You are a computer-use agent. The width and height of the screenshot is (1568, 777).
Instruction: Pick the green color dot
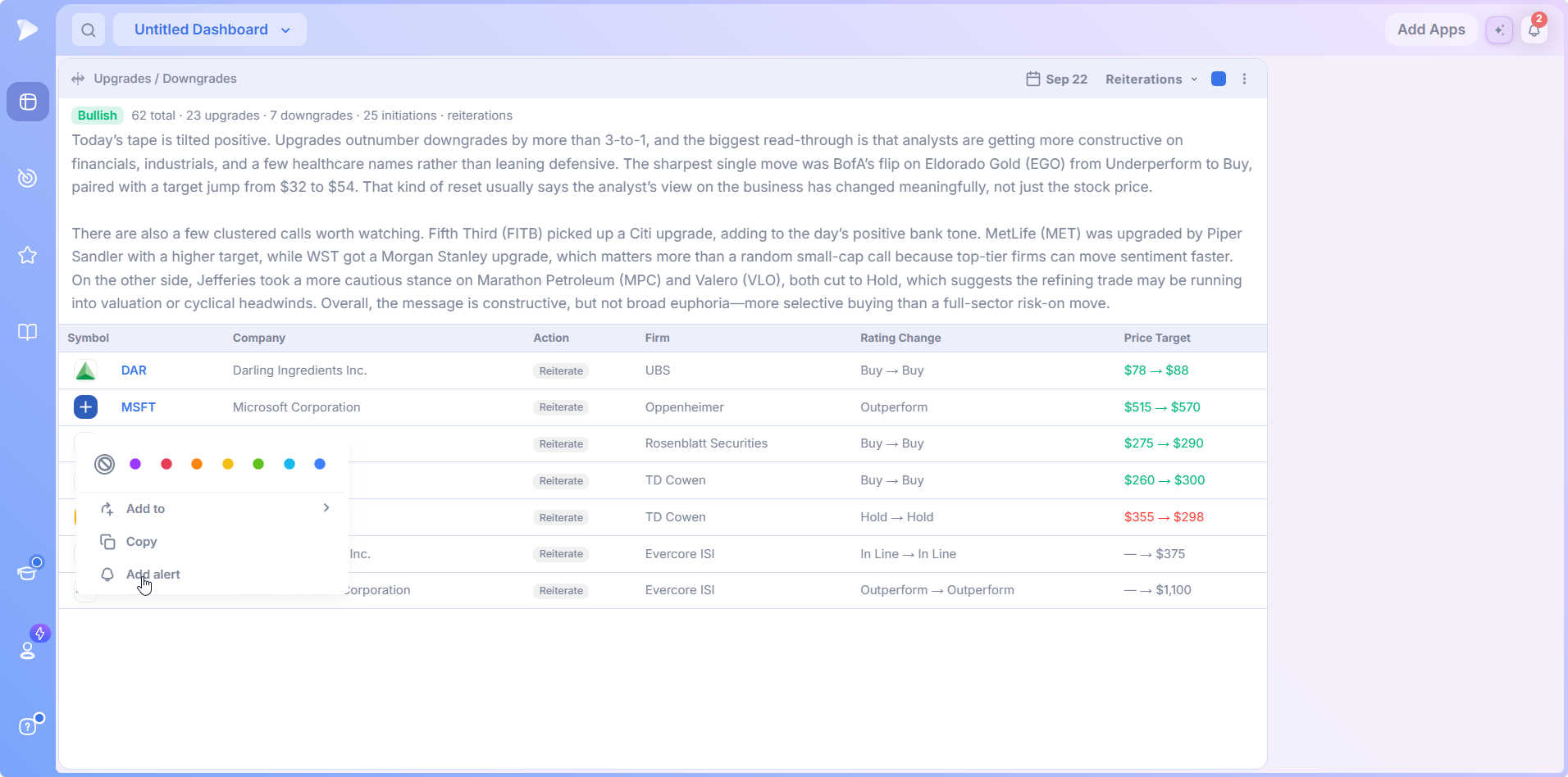[x=258, y=465]
